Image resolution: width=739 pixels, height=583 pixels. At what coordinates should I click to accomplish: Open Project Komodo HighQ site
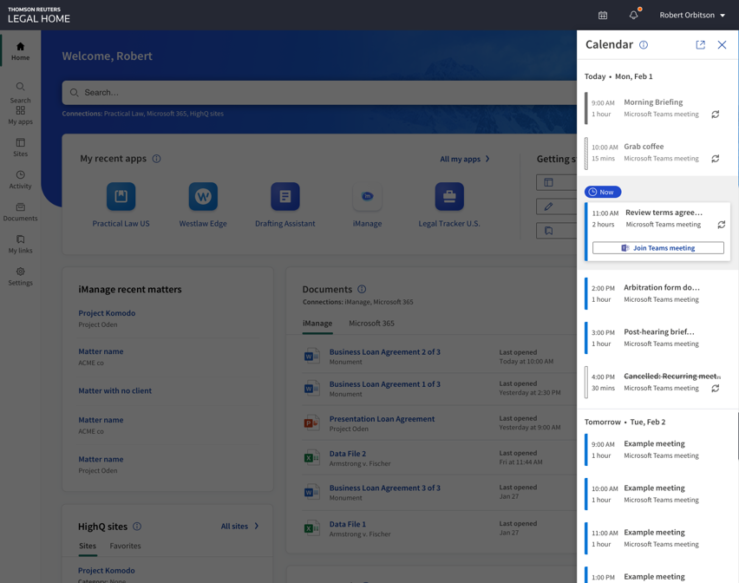click(x=106, y=570)
